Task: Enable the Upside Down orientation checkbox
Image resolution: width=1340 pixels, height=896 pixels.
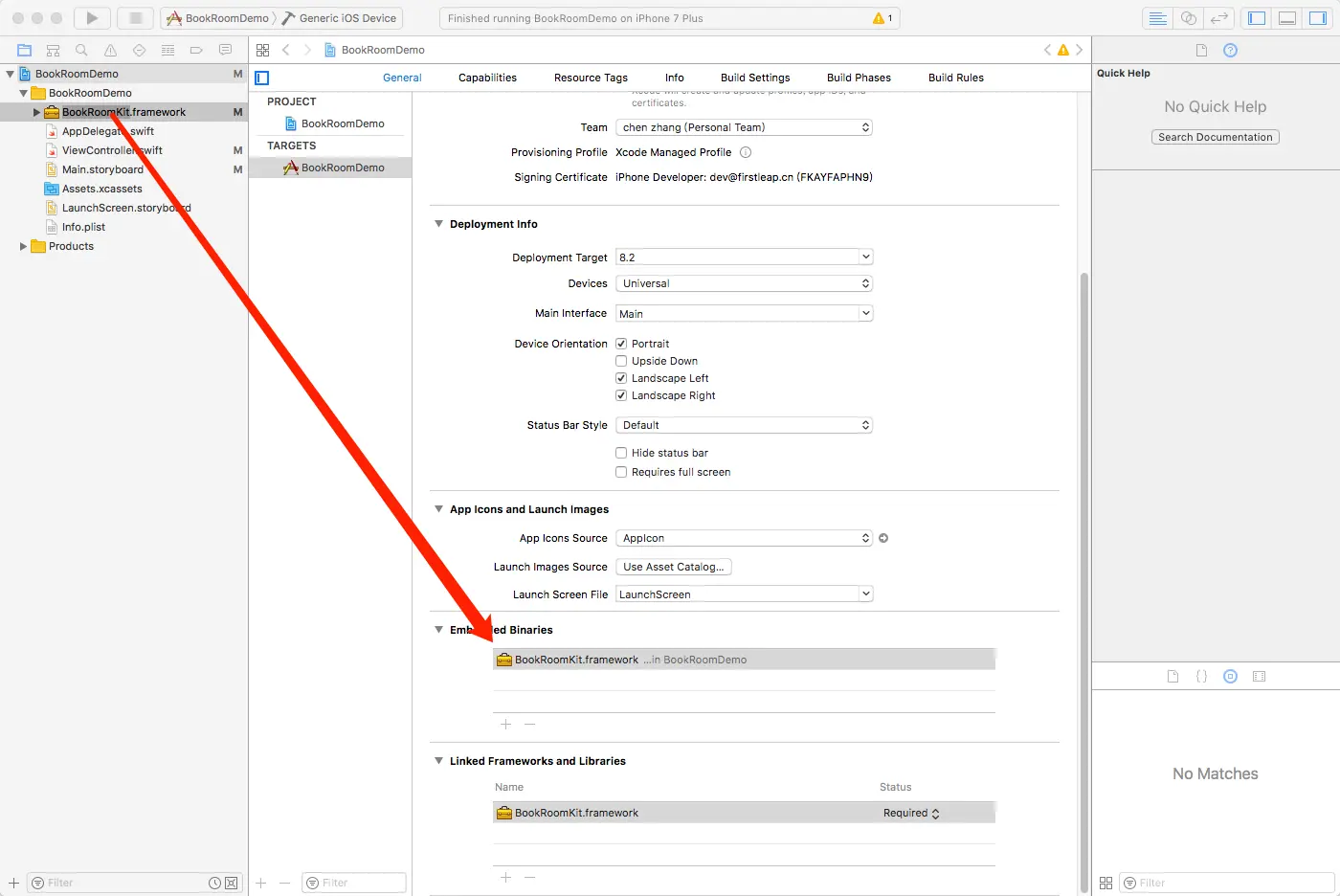Action: (621, 361)
